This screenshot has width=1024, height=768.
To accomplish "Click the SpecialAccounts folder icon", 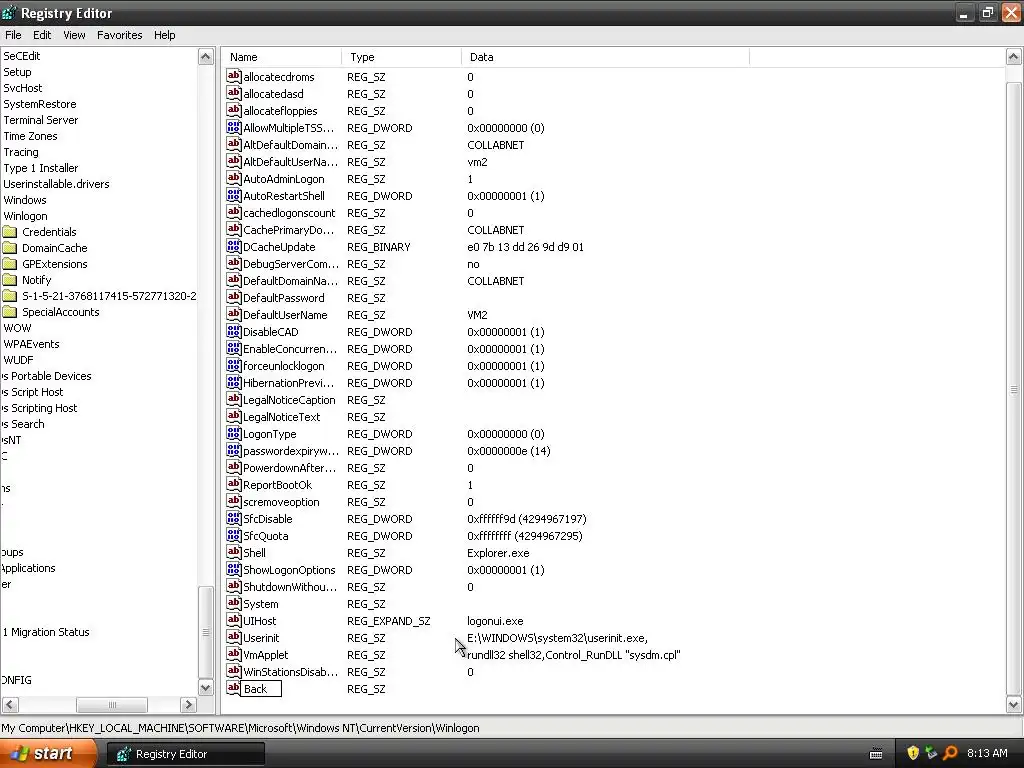I will (x=10, y=312).
